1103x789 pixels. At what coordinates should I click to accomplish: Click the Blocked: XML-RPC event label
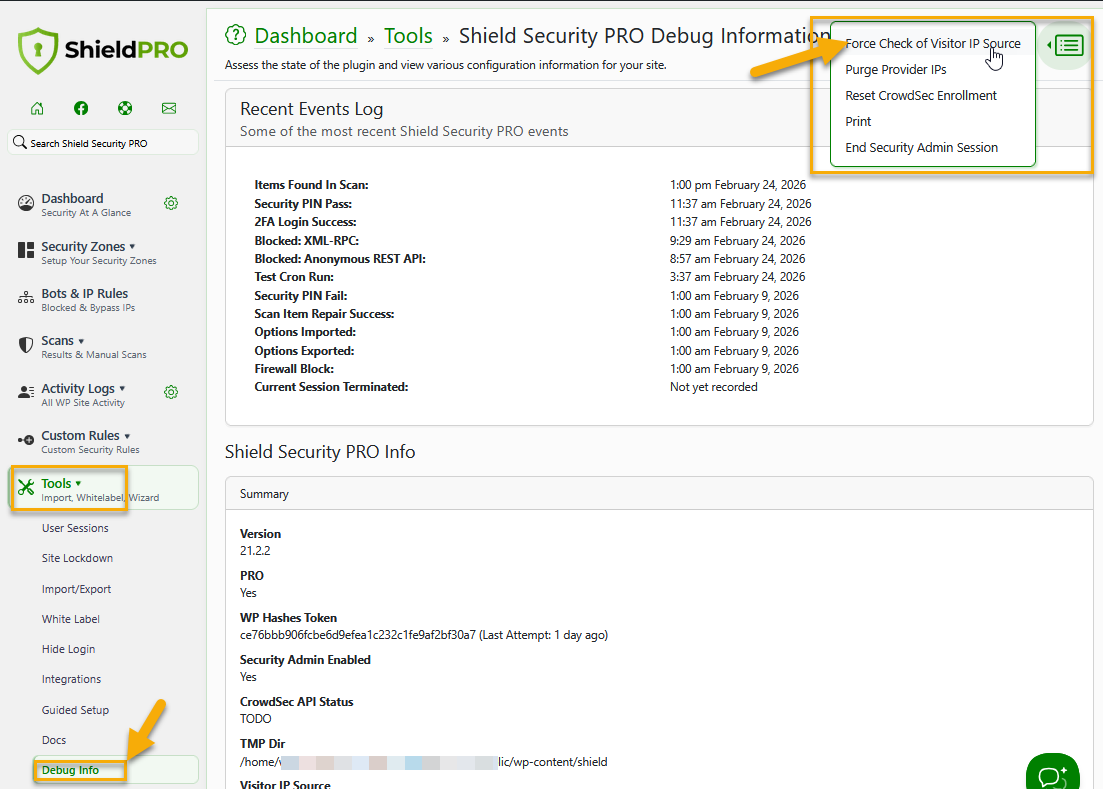pyautogui.click(x=307, y=240)
